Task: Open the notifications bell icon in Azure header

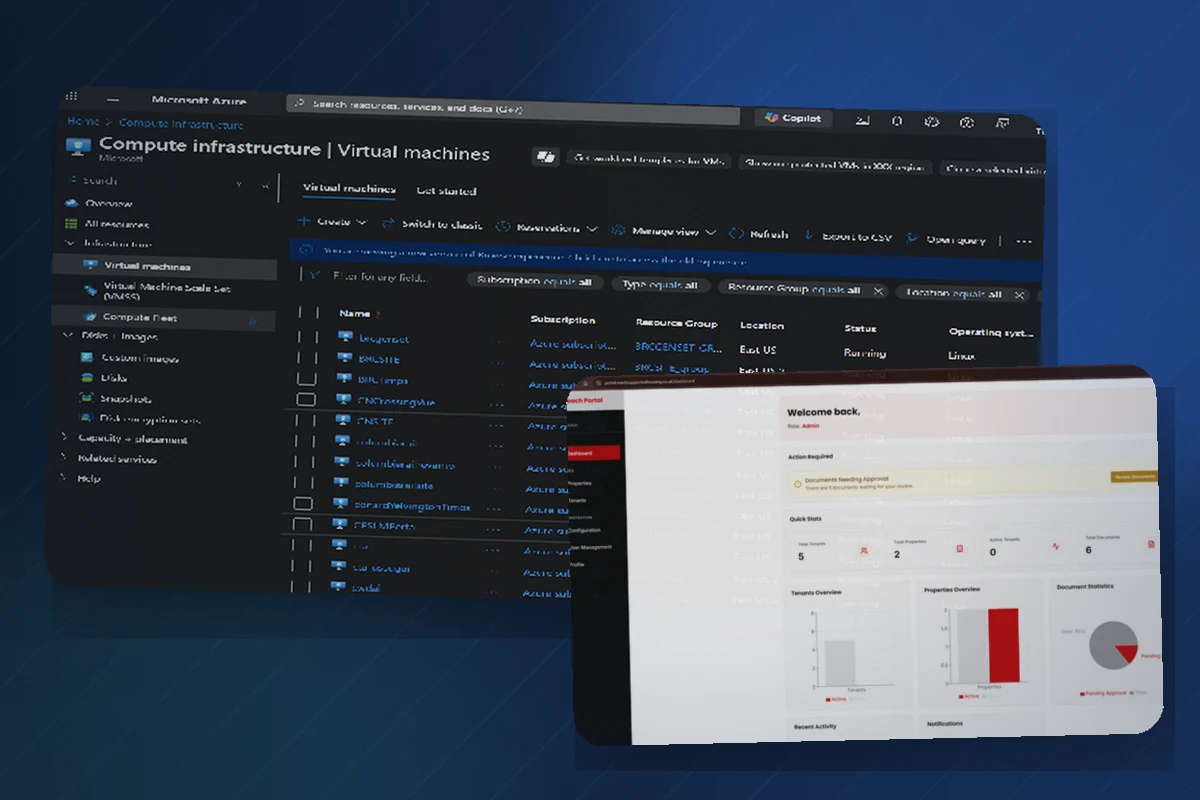Action: coord(897,121)
